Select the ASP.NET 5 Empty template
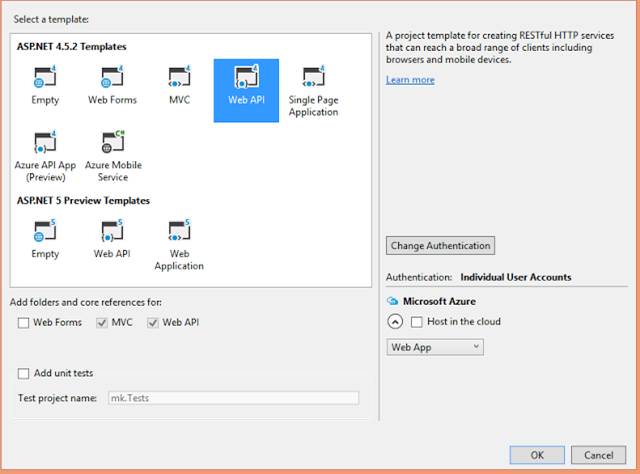Image resolution: width=640 pixels, height=474 pixels. (x=45, y=239)
